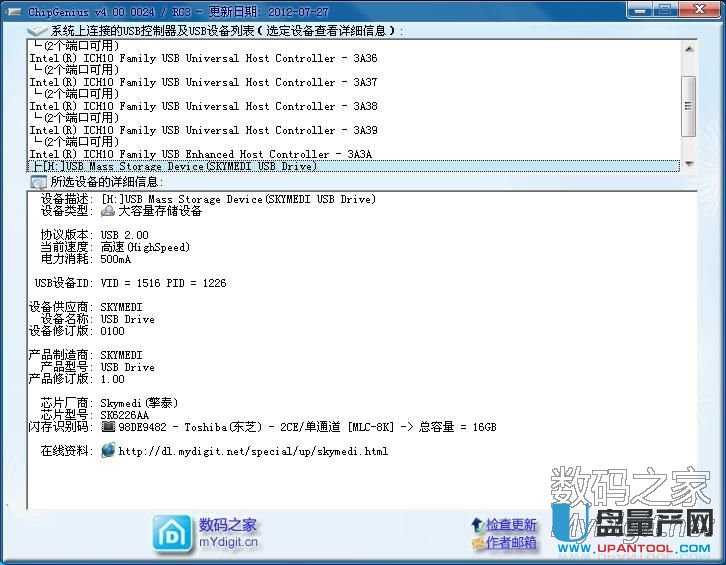726x565 pixels.
Task: Click the device list scrollbar up arrow
Action: [688, 47]
